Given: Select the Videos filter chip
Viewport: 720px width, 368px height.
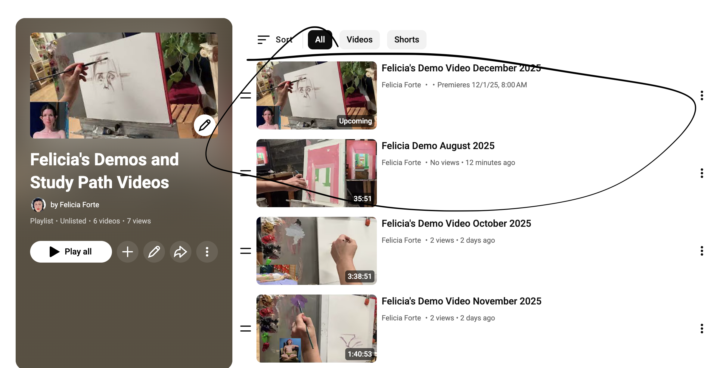Looking at the screenshot, I should (x=360, y=40).
